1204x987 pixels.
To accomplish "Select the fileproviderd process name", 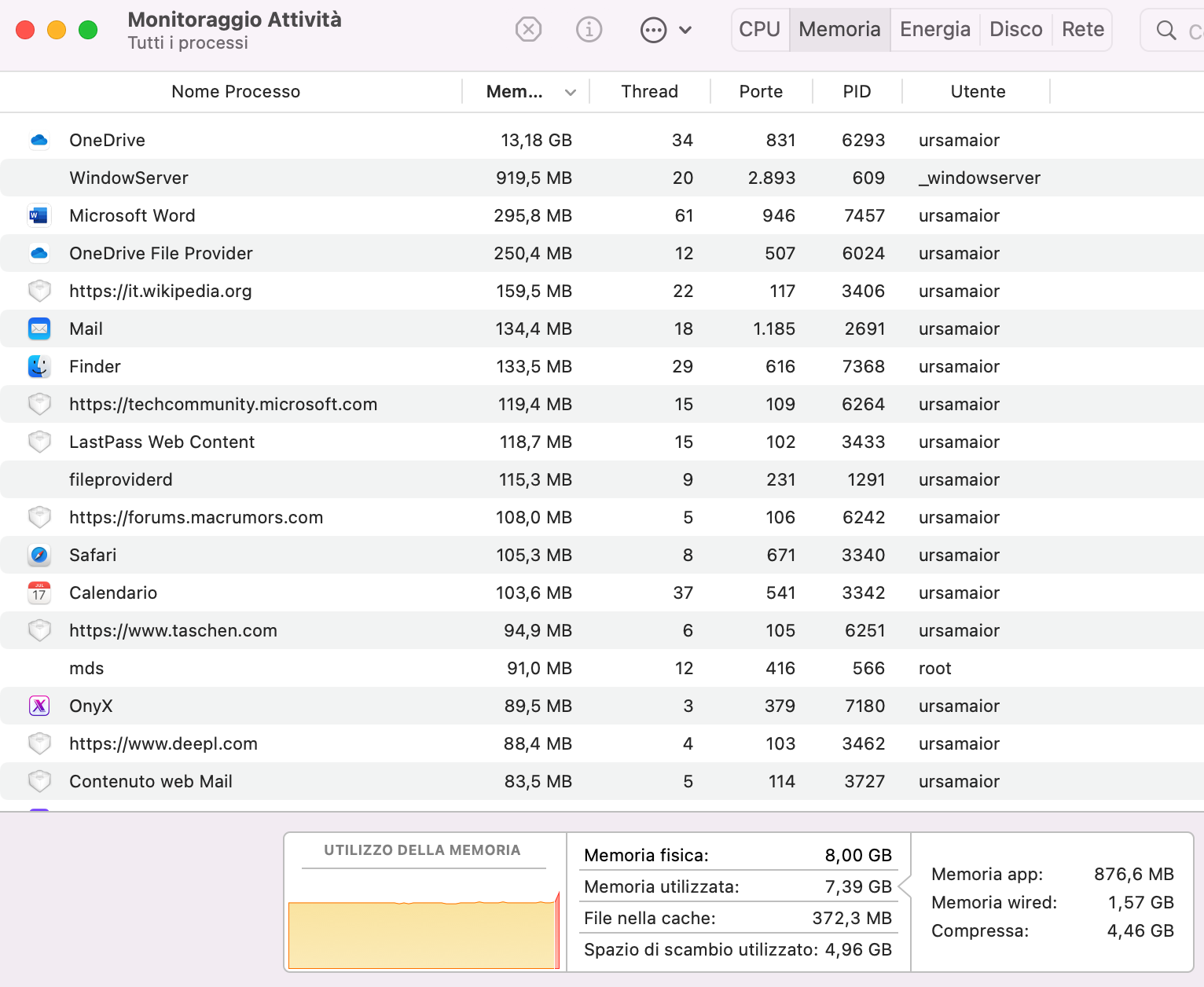I will coord(121,479).
